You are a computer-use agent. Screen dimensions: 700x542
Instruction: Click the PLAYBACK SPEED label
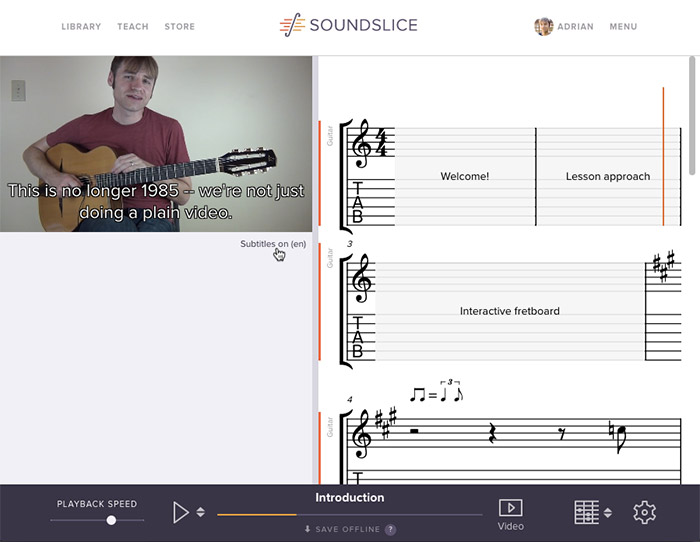click(x=97, y=504)
